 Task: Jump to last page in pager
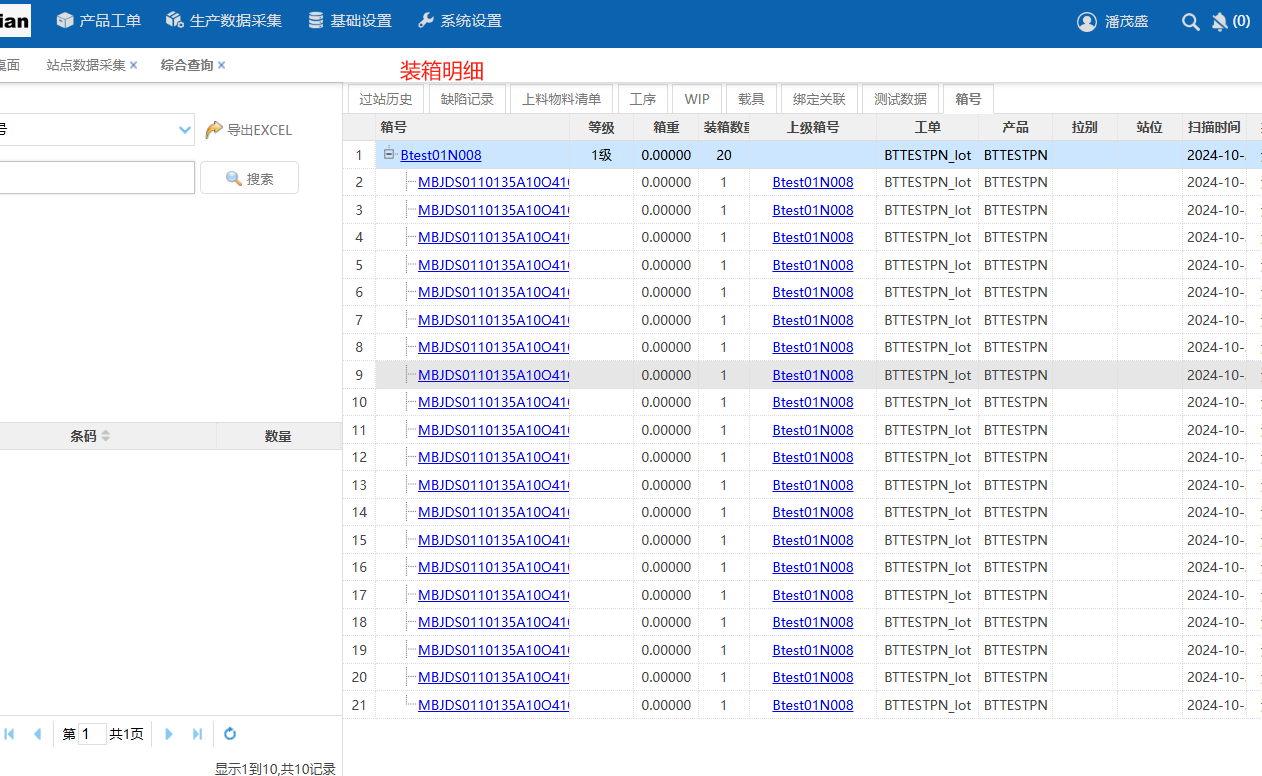pos(197,734)
